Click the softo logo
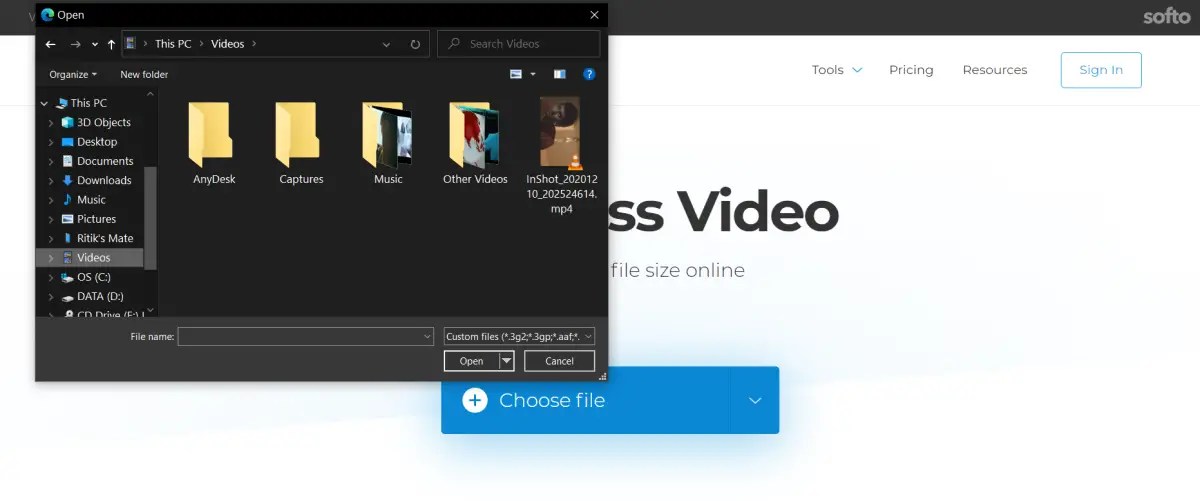Viewport: 1200px width, 501px height. coord(1167,16)
